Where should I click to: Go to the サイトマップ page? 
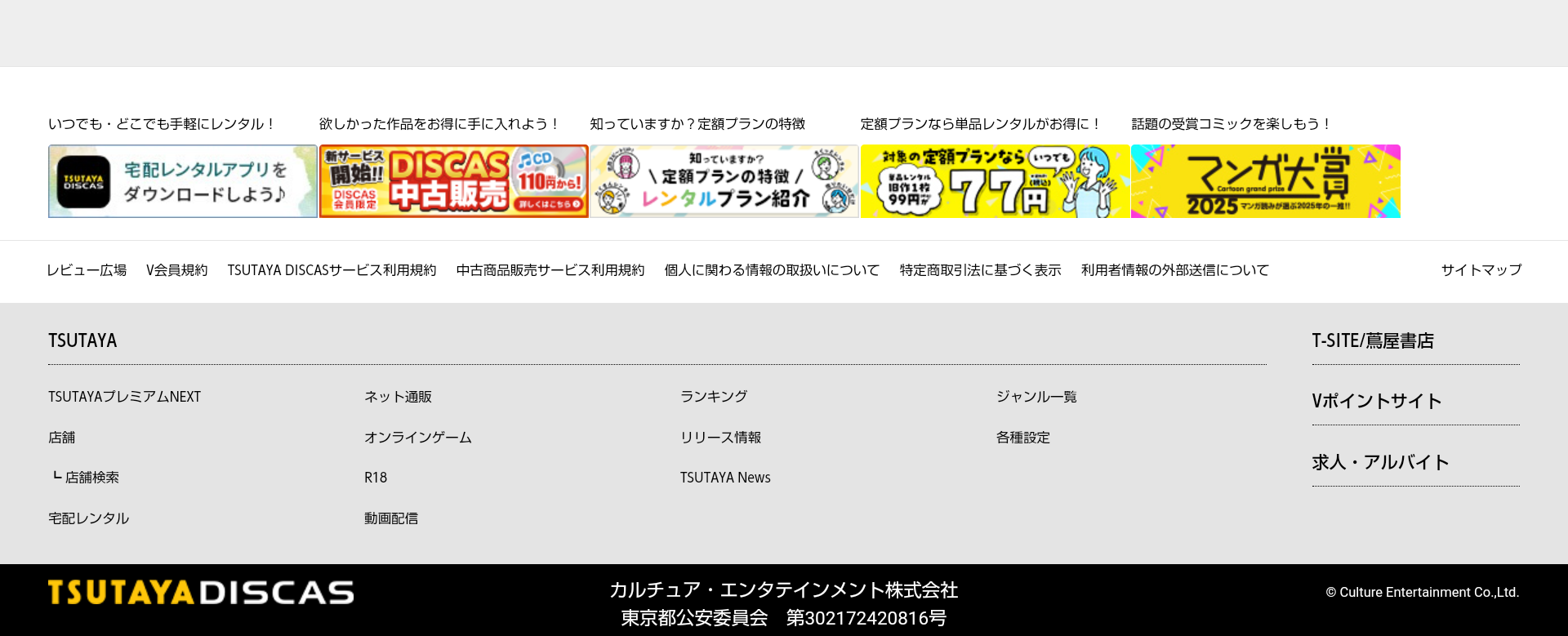pos(1481,270)
